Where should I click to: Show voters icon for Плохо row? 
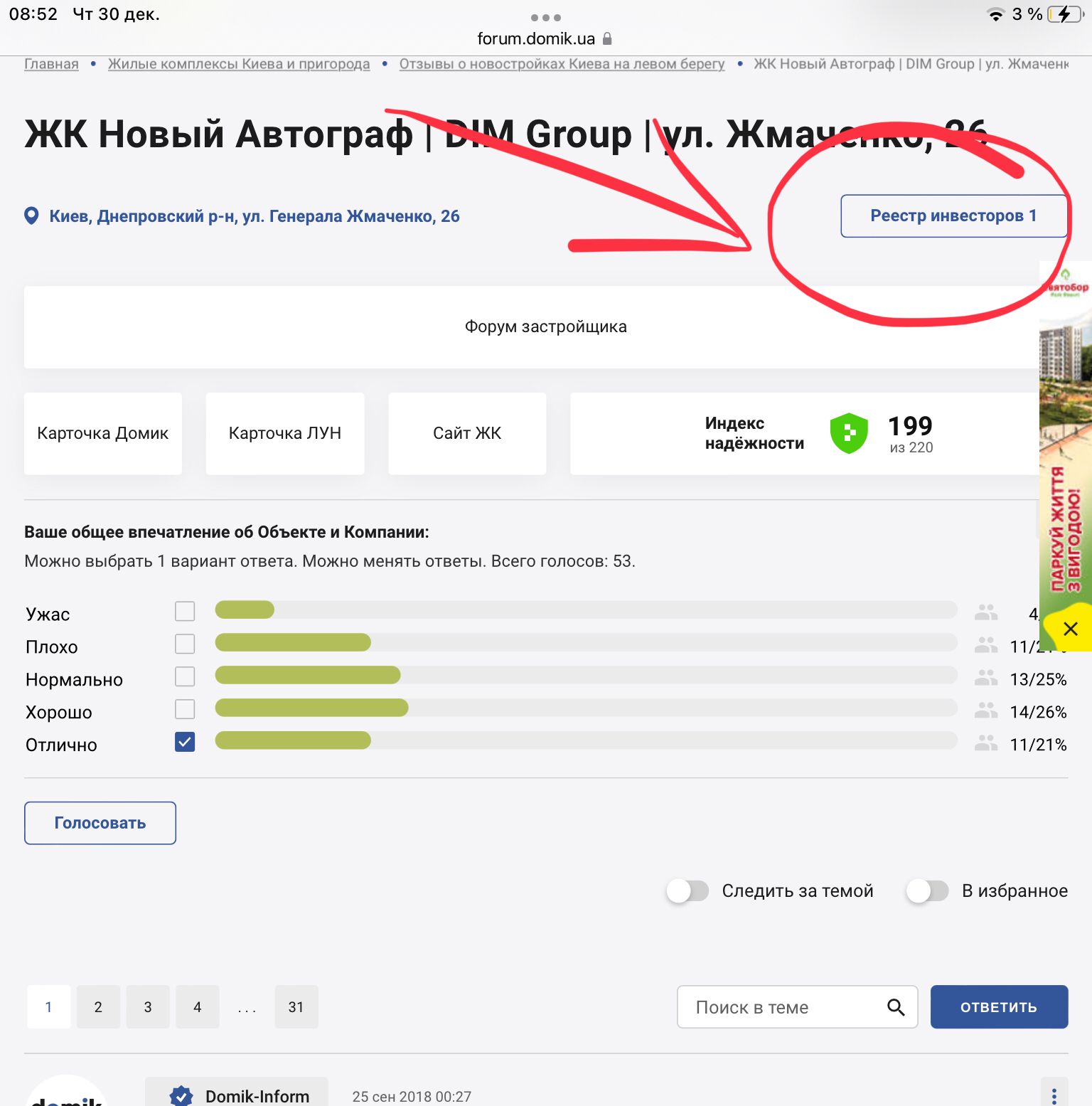point(986,644)
